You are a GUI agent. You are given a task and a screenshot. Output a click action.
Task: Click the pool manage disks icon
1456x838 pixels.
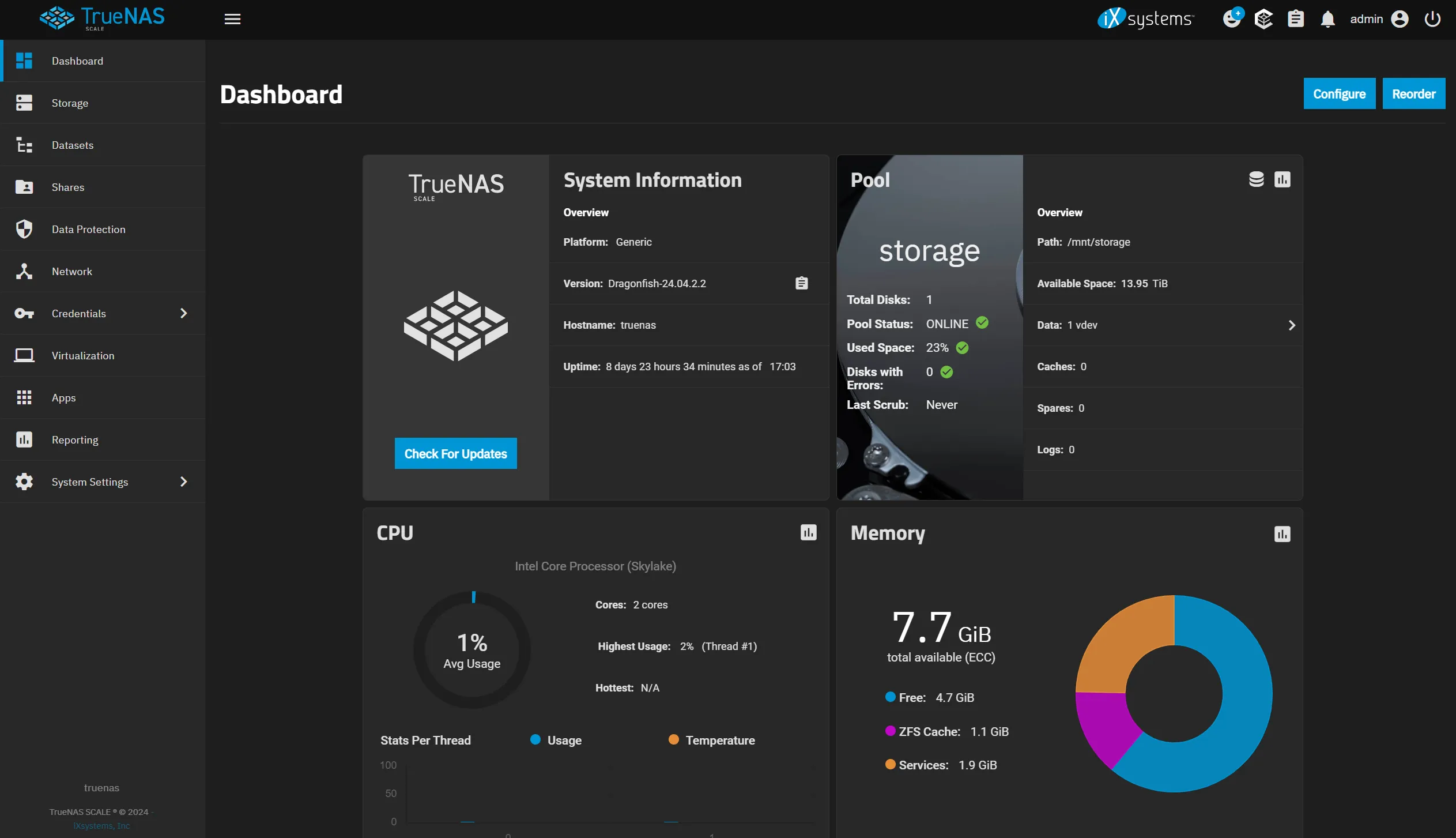tap(1256, 179)
